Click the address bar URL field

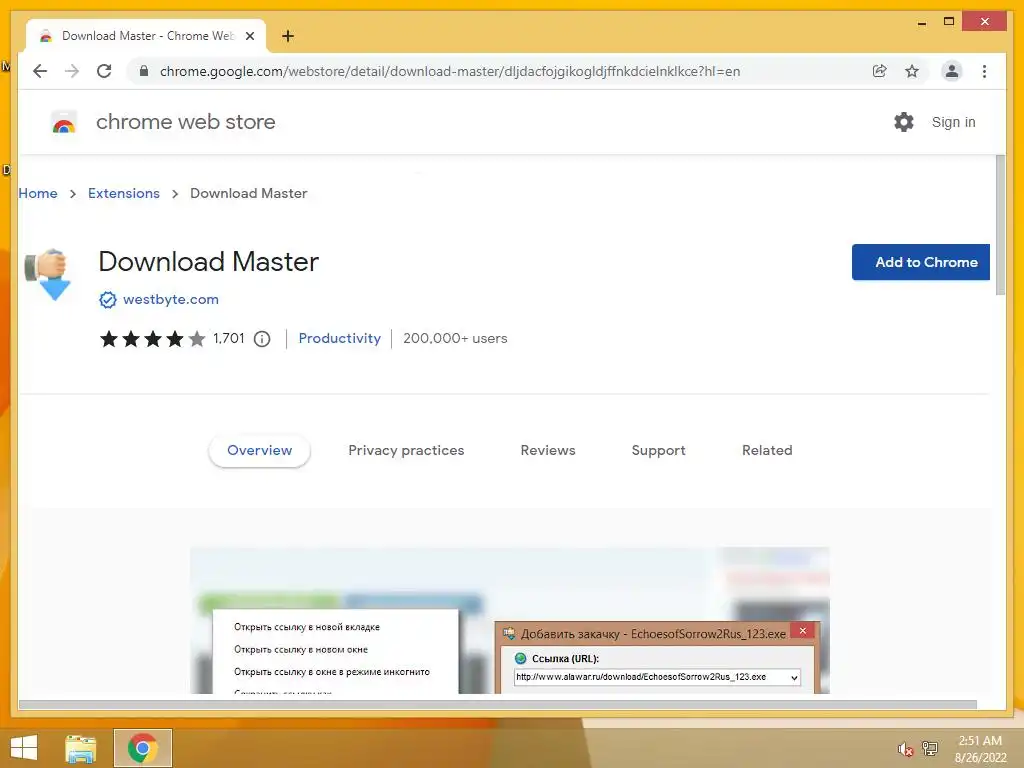(x=450, y=71)
